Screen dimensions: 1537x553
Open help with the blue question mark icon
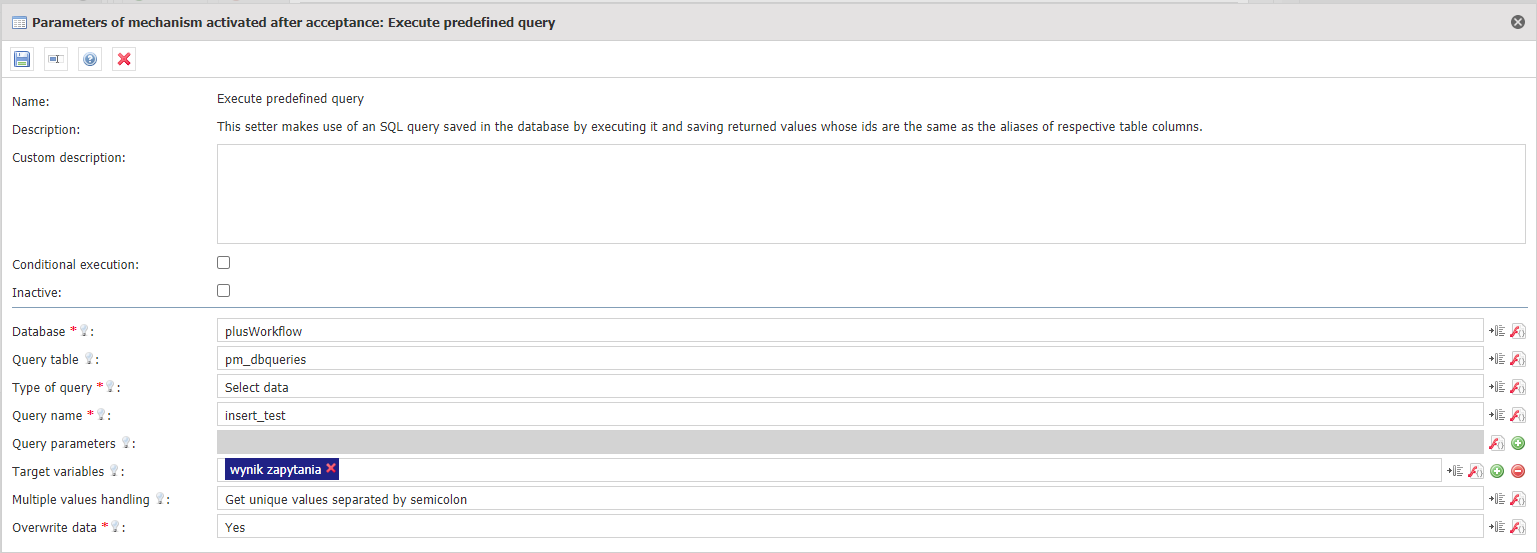(x=90, y=60)
